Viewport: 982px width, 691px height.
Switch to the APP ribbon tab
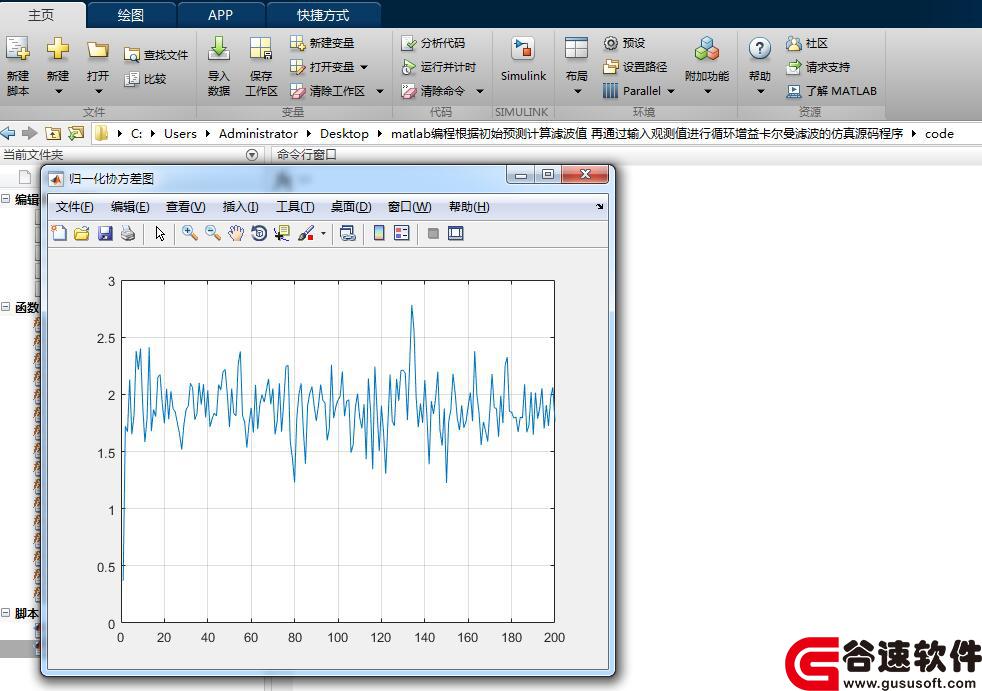click(x=220, y=15)
